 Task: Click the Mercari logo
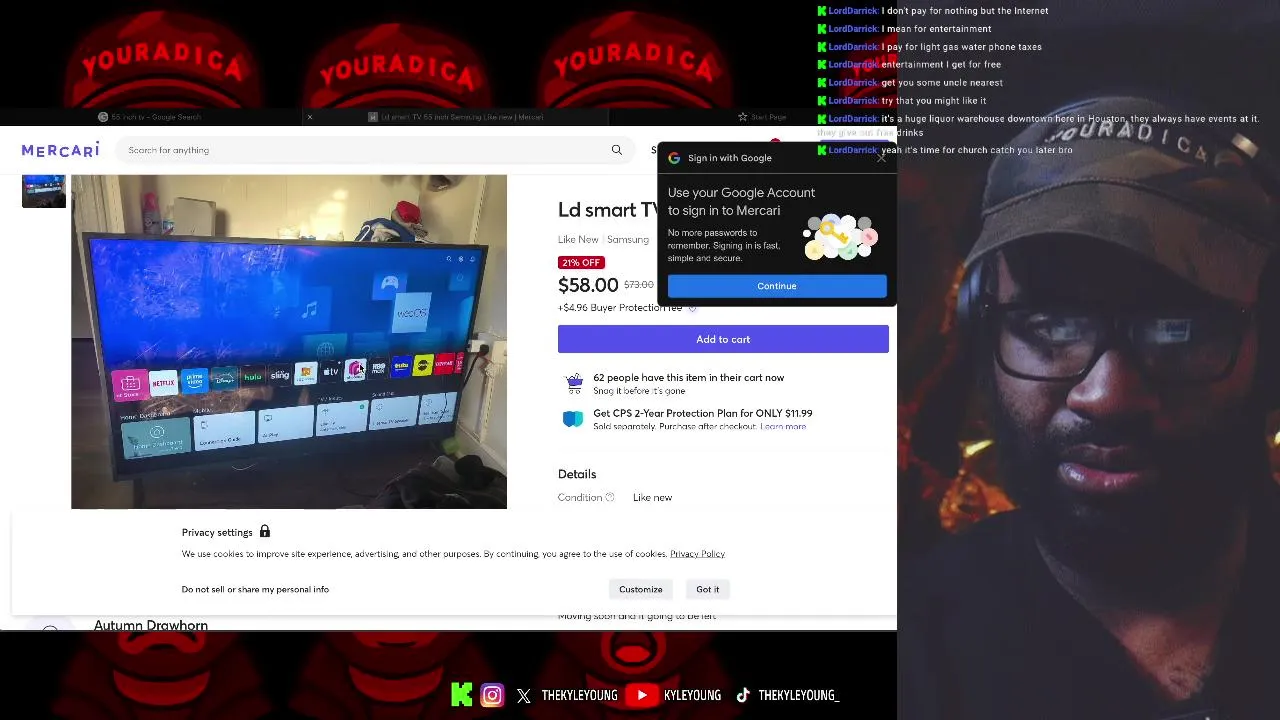pos(60,150)
